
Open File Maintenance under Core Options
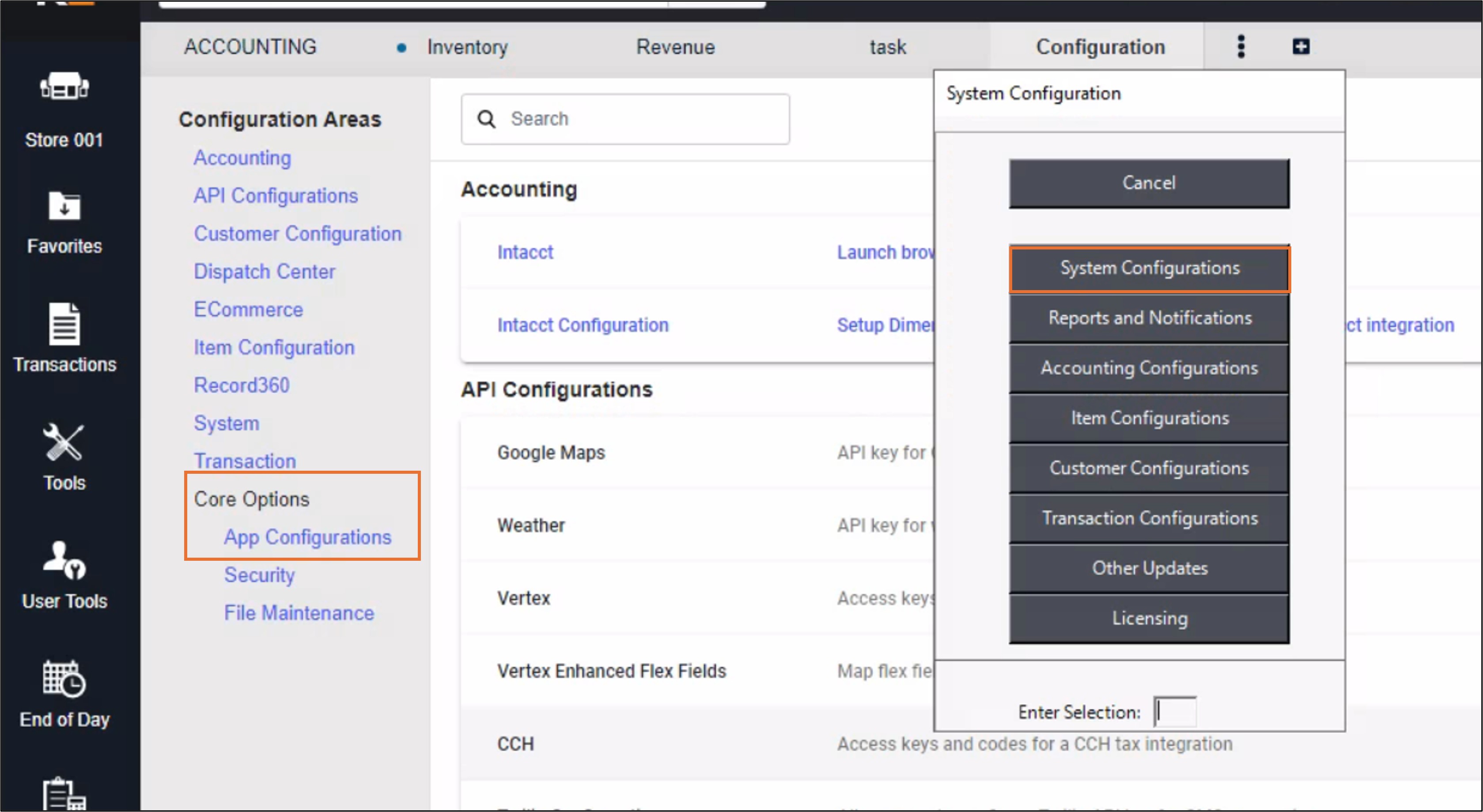pyautogui.click(x=299, y=613)
